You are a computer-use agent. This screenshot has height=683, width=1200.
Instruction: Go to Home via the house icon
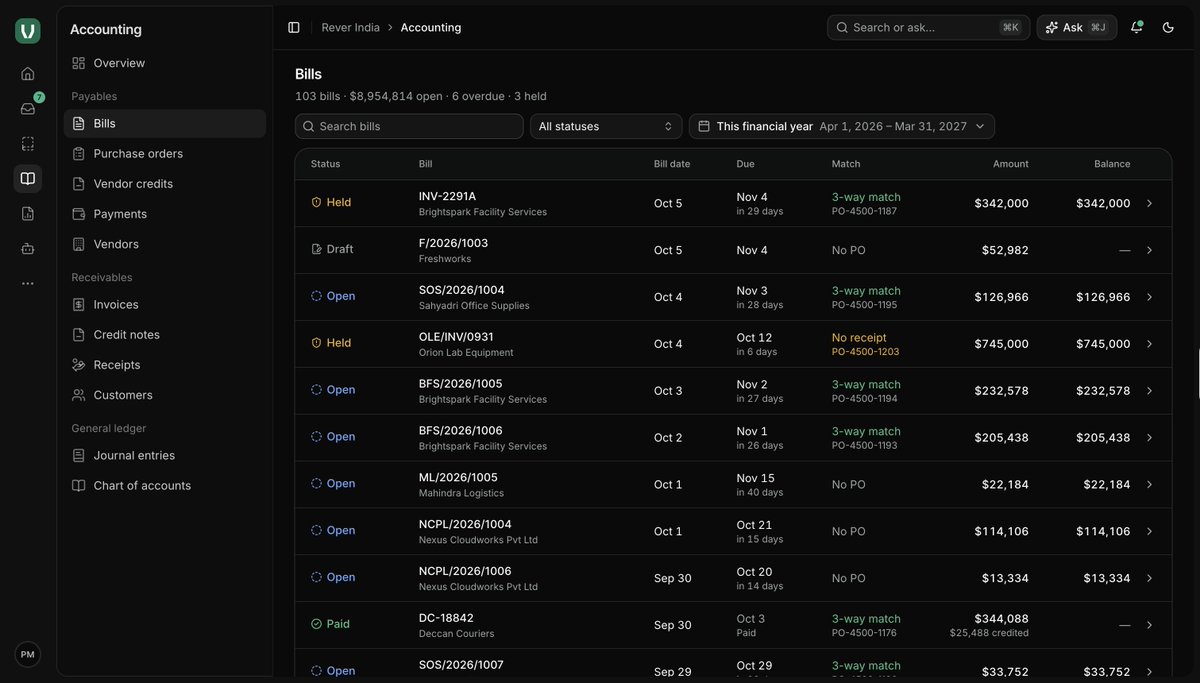coord(28,73)
